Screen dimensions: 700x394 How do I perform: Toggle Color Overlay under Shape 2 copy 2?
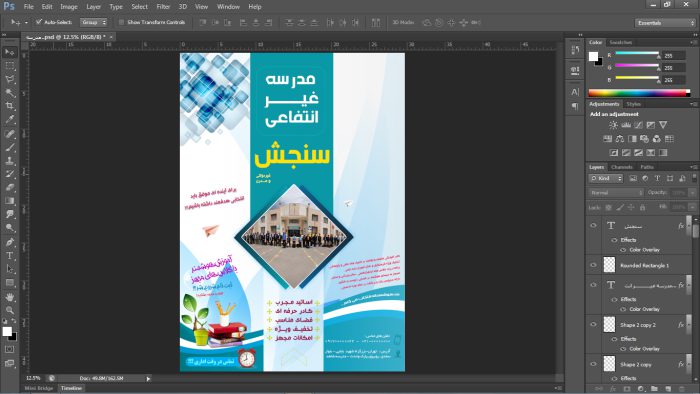pyautogui.click(x=623, y=349)
